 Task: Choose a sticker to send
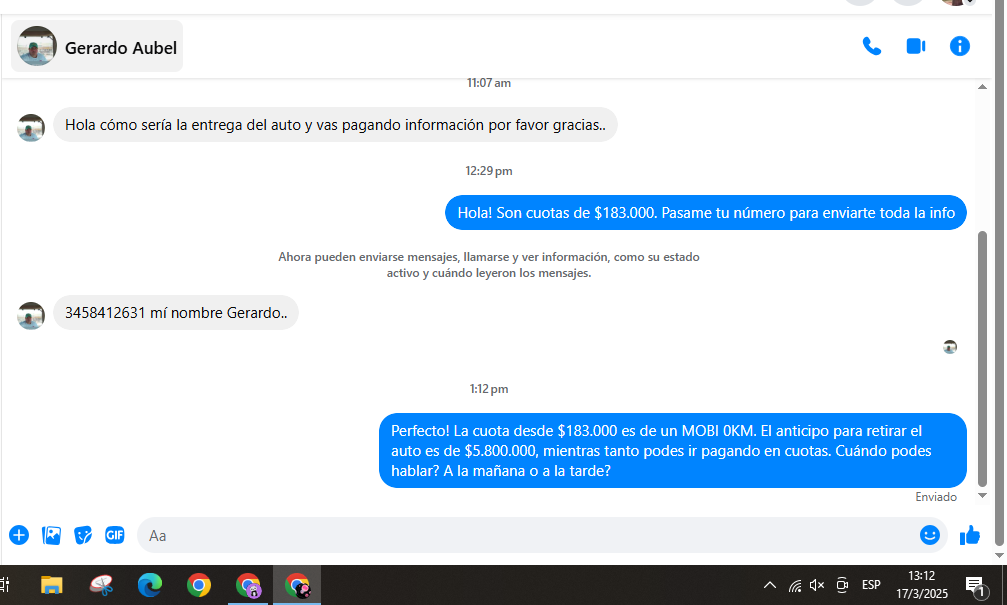pyautogui.click(x=83, y=535)
